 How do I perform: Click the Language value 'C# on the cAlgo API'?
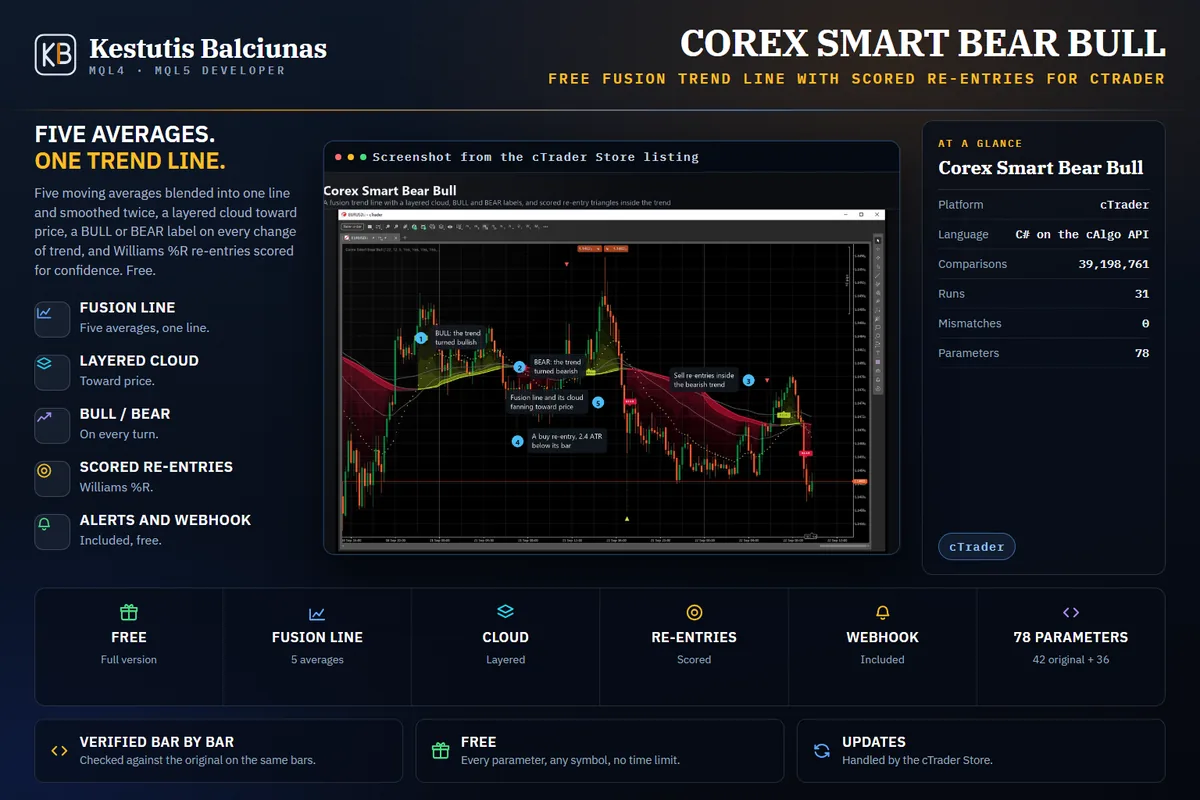click(1082, 234)
